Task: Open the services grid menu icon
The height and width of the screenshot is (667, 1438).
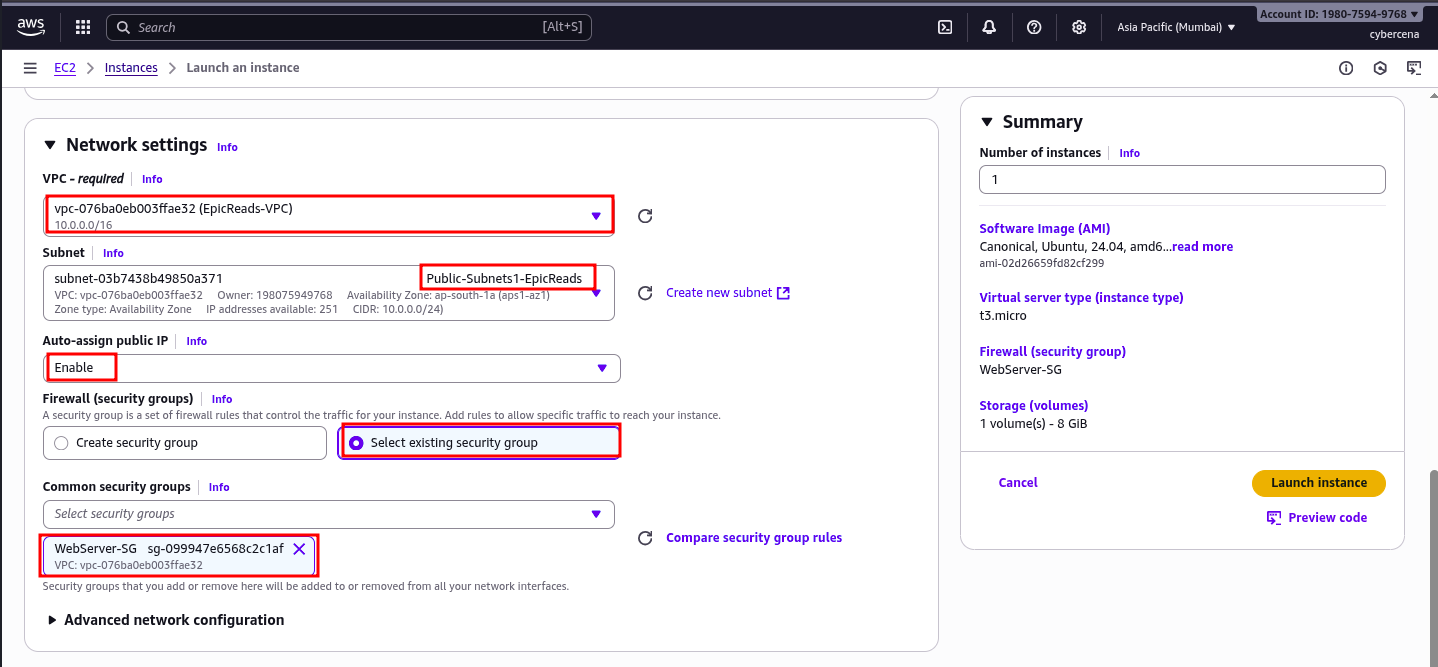Action: [83, 27]
